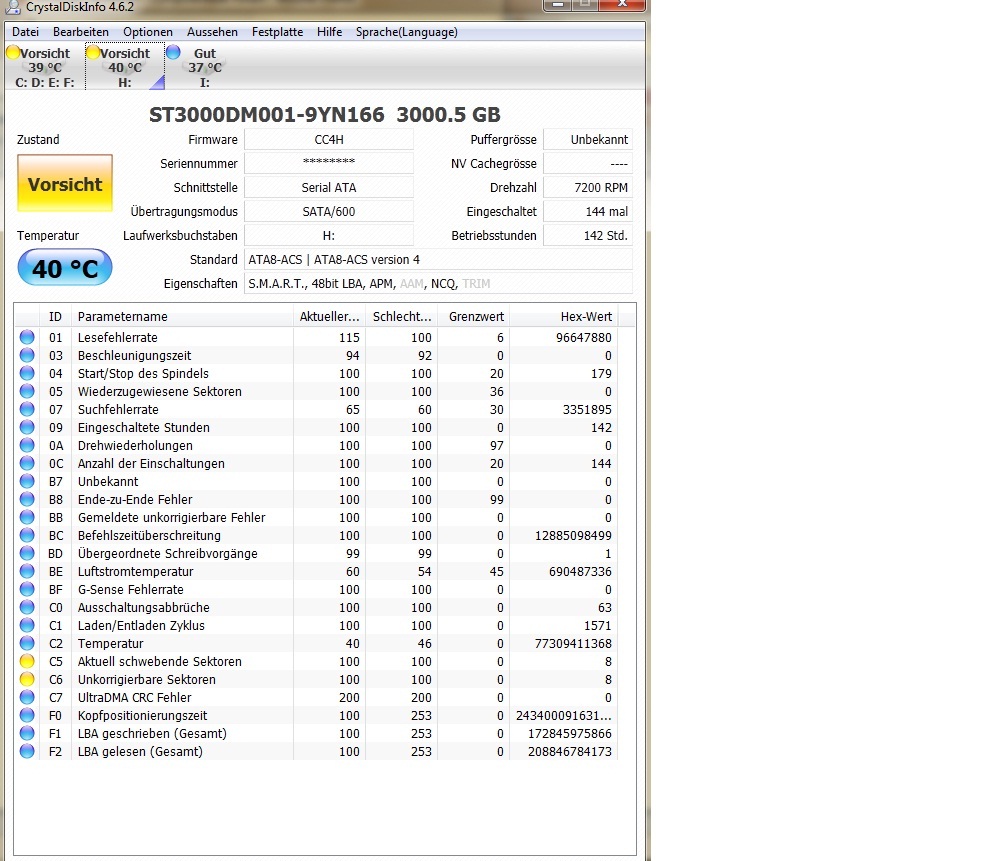Screen dimensions: 1008x861
Task: Click status icon for Eingeschaltete Stunden
Action: [x=27, y=427]
